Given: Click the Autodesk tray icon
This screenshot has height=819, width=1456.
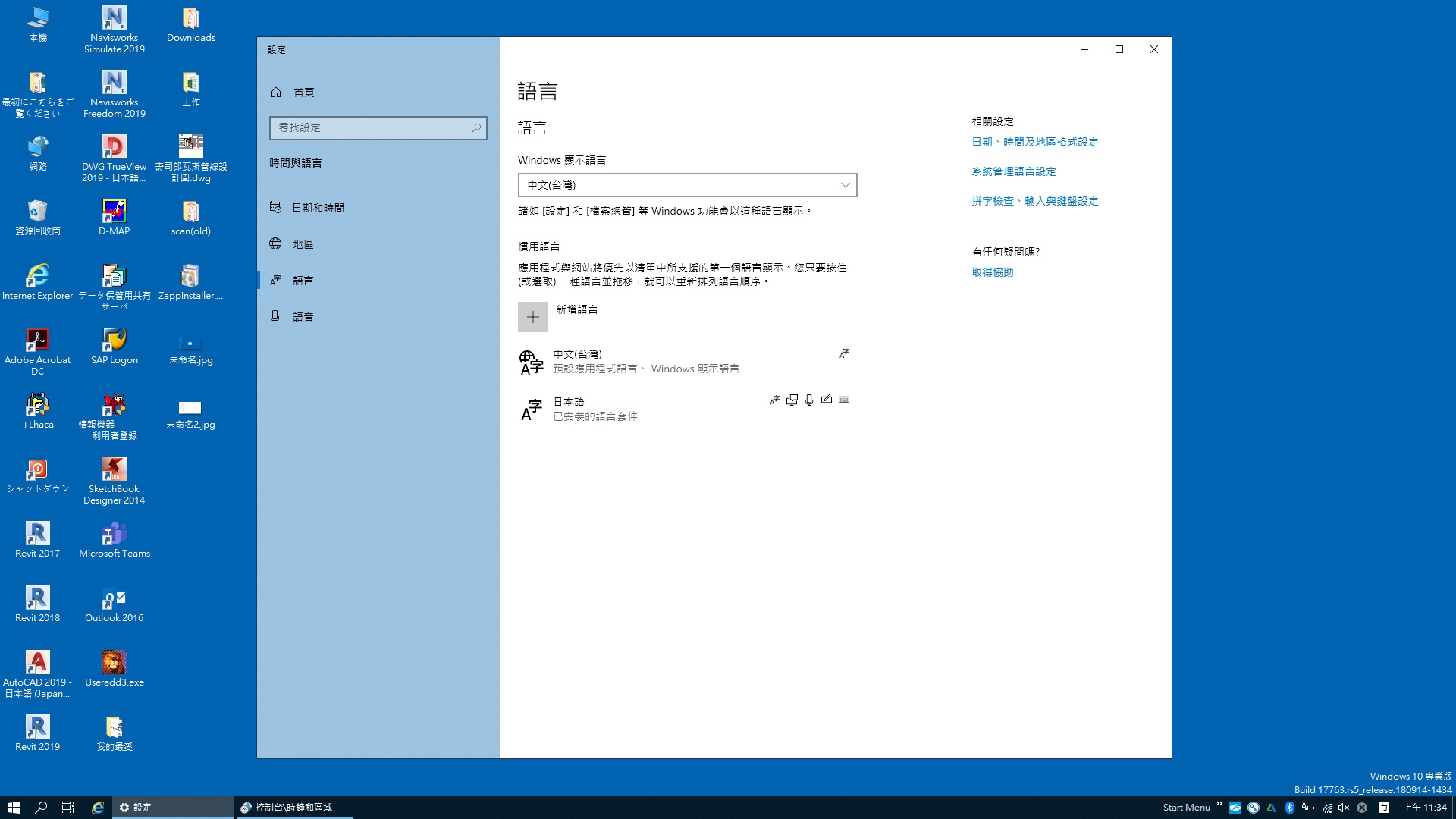Looking at the screenshot, I should (x=1272, y=808).
